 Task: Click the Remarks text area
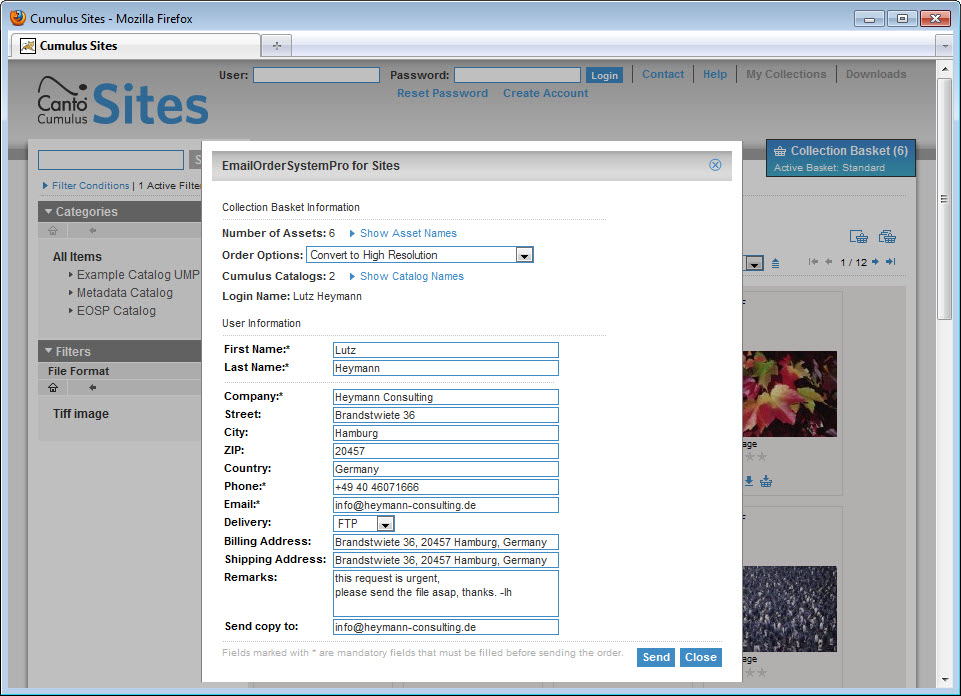446,593
